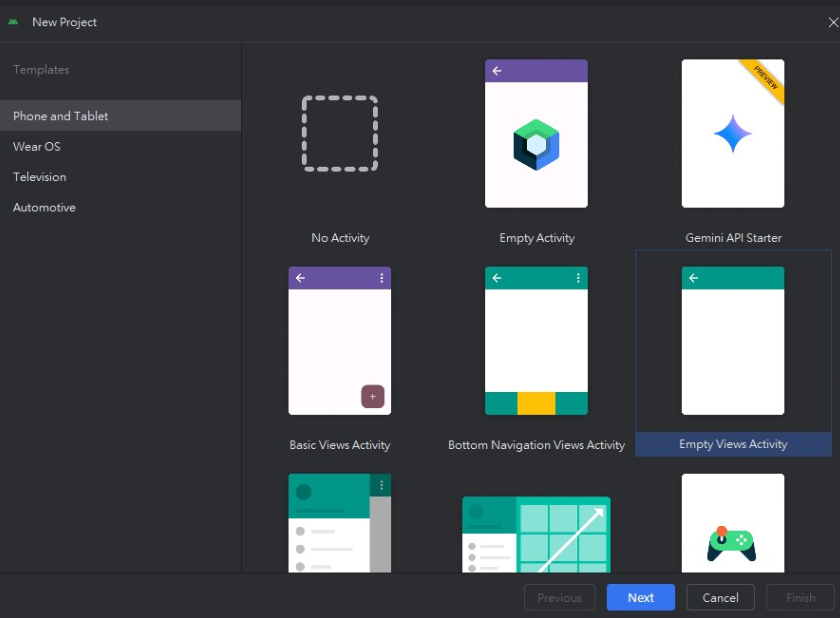Switch to Automotive templates

click(121, 207)
